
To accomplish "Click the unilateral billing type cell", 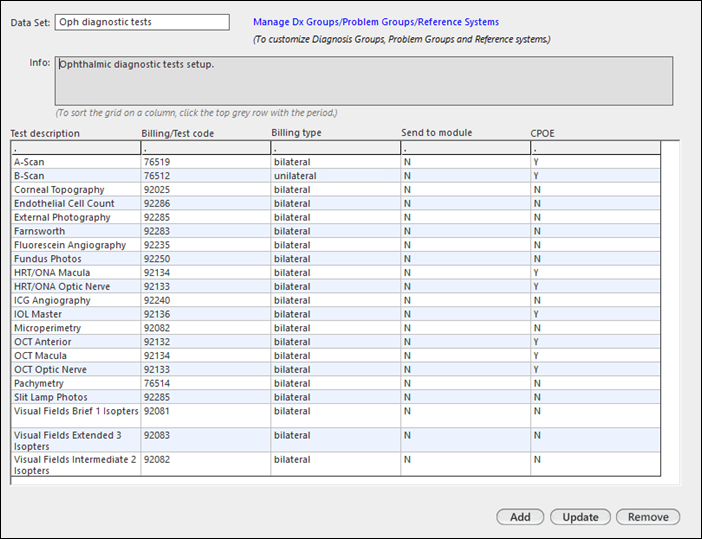I will [x=335, y=176].
